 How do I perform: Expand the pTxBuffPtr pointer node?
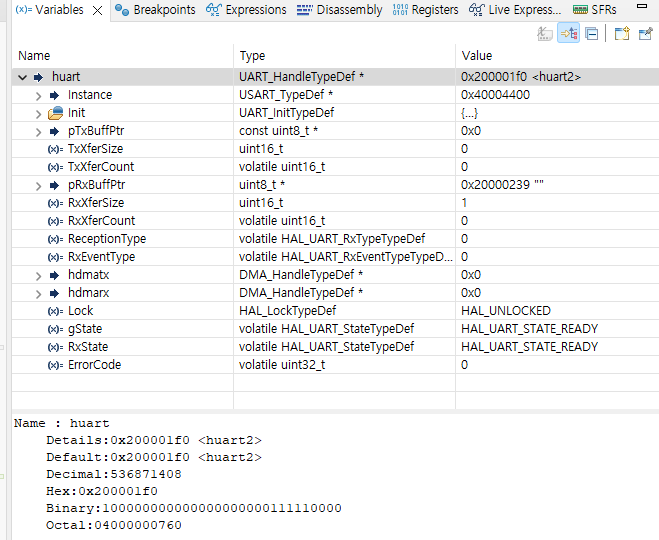point(38,132)
